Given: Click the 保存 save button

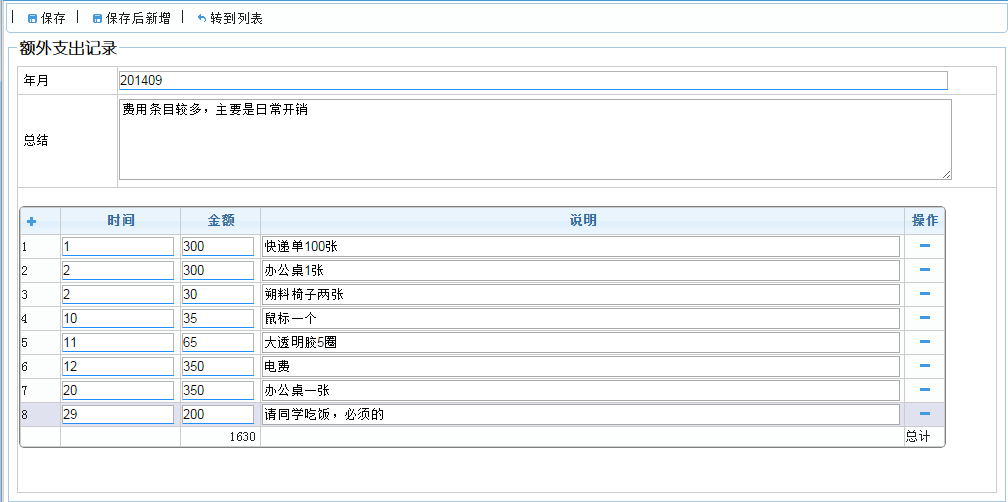Looking at the screenshot, I should (x=46, y=18).
